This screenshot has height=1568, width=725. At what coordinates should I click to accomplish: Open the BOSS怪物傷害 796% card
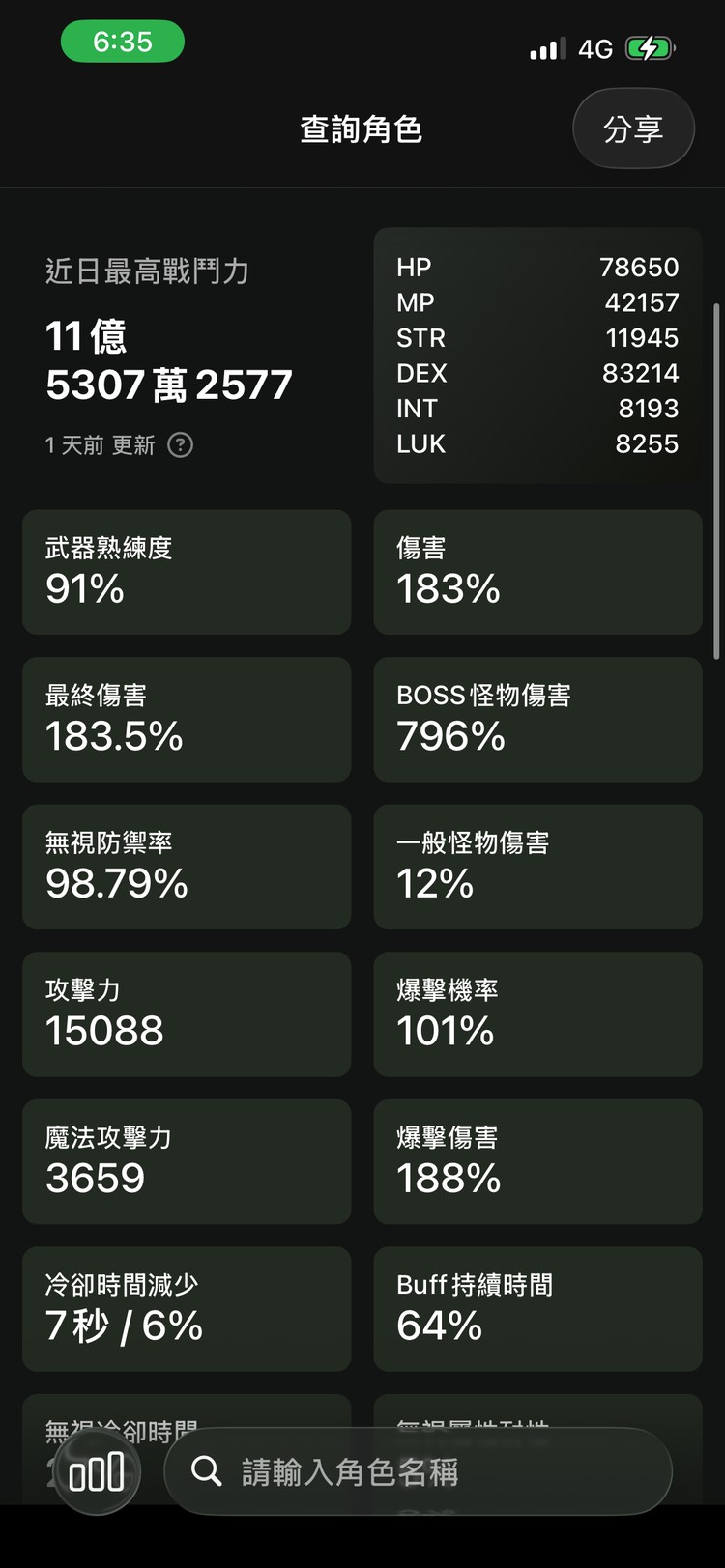click(537, 720)
